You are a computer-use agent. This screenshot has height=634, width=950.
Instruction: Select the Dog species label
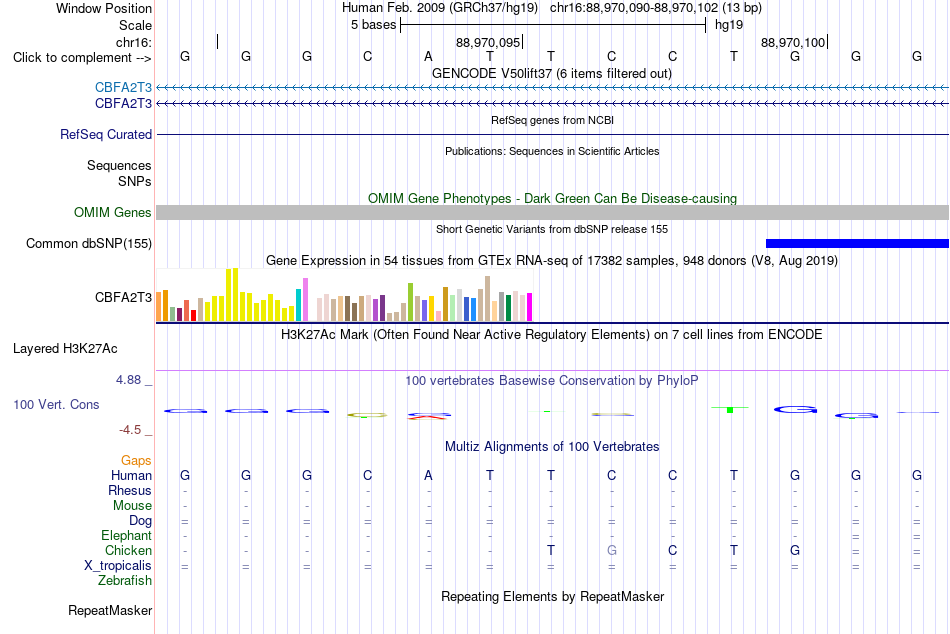(x=140, y=521)
